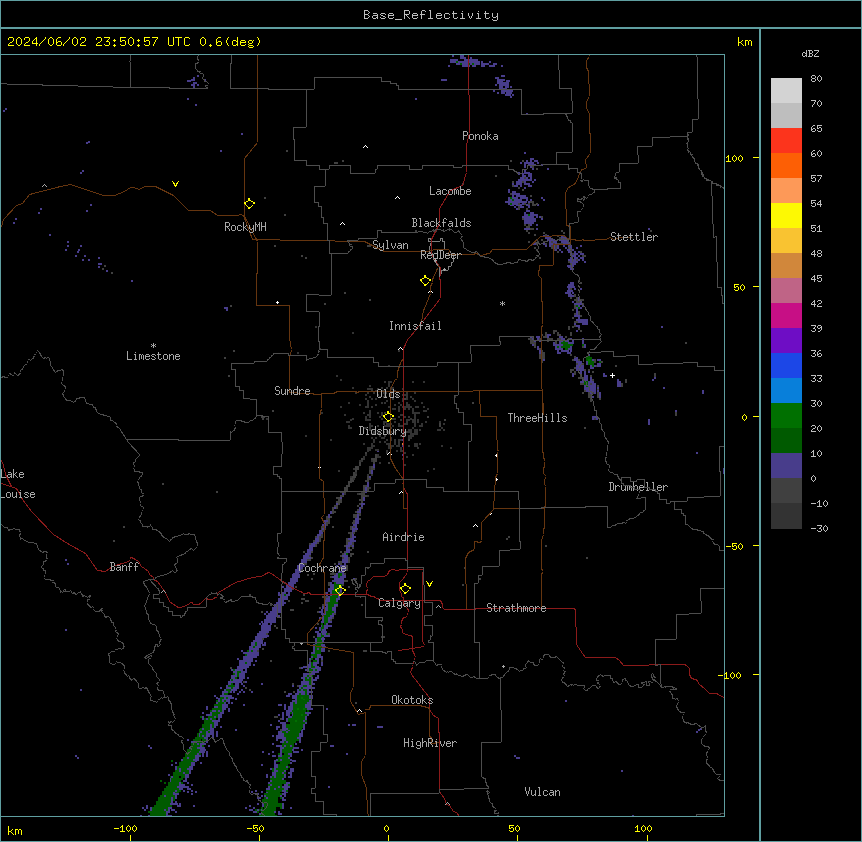Image resolution: width=862 pixels, height=842 pixels.
Task: Click the Stettler label
Action: 633,237
